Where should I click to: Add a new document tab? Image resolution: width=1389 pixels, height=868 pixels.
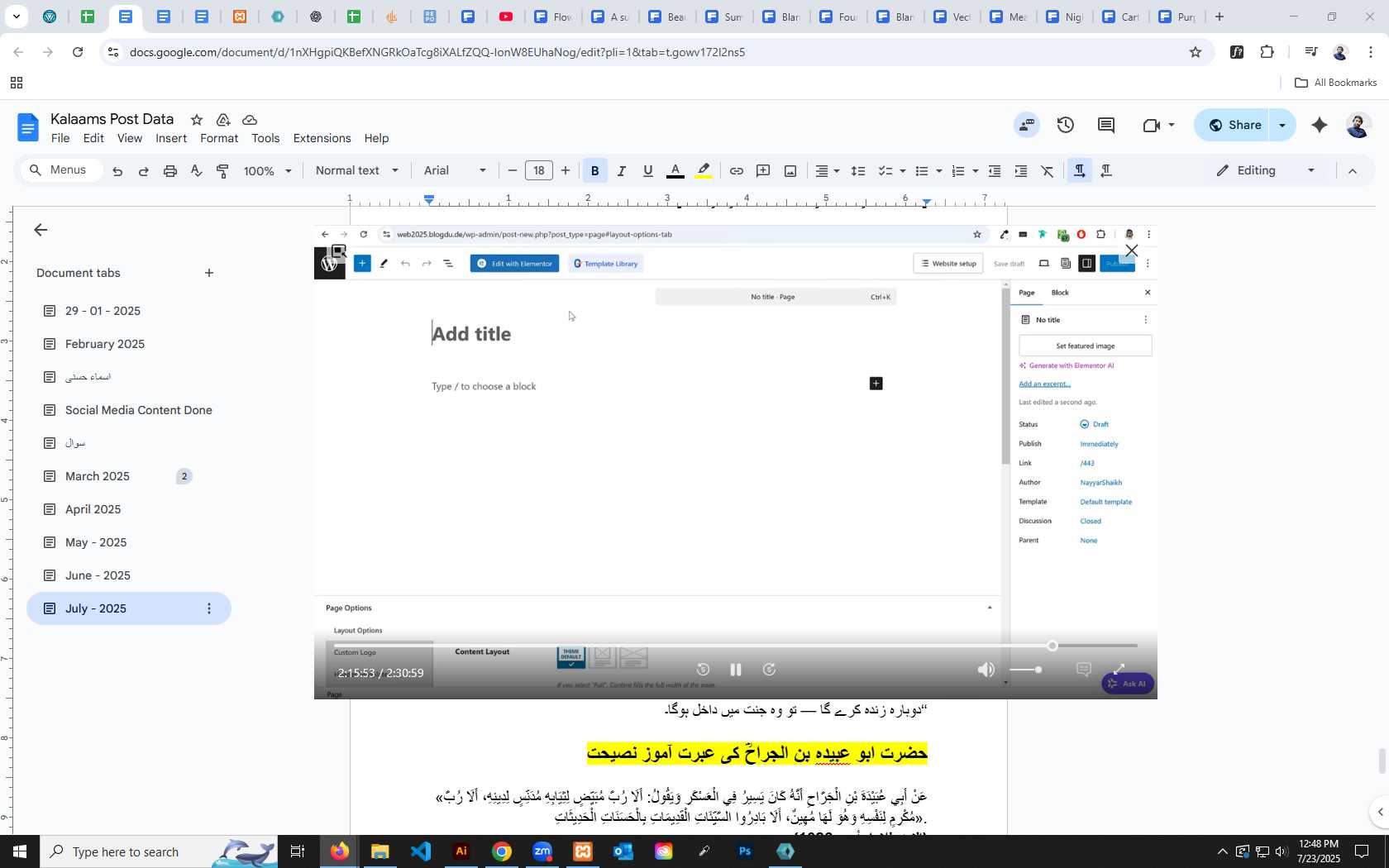click(209, 273)
